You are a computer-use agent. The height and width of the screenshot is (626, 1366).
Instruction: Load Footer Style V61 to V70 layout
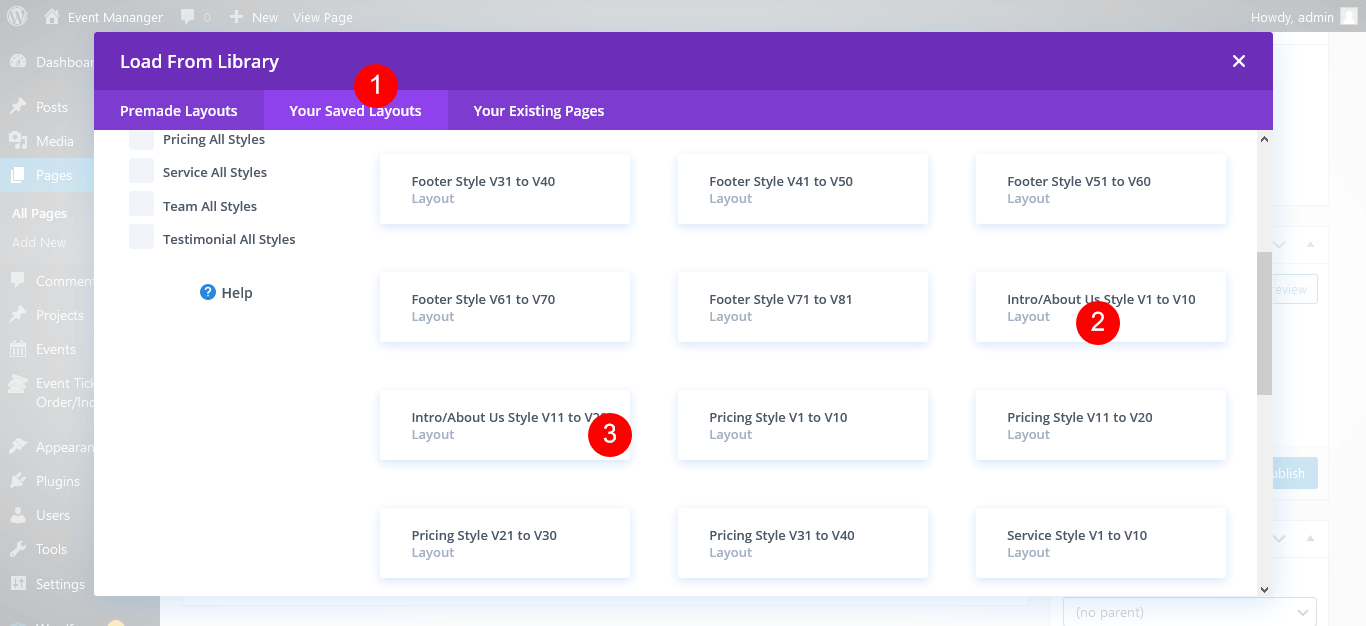click(505, 307)
